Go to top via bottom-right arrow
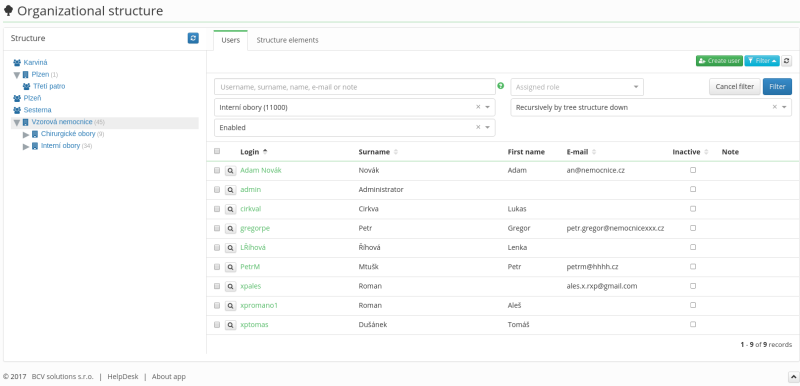 click(x=793, y=377)
